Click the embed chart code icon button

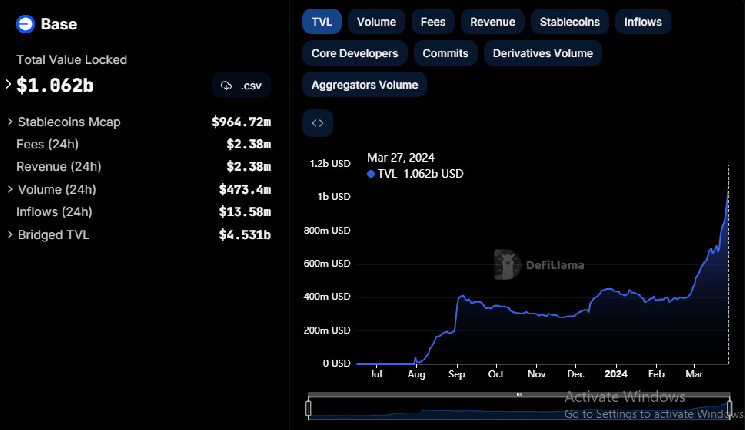coord(317,123)
